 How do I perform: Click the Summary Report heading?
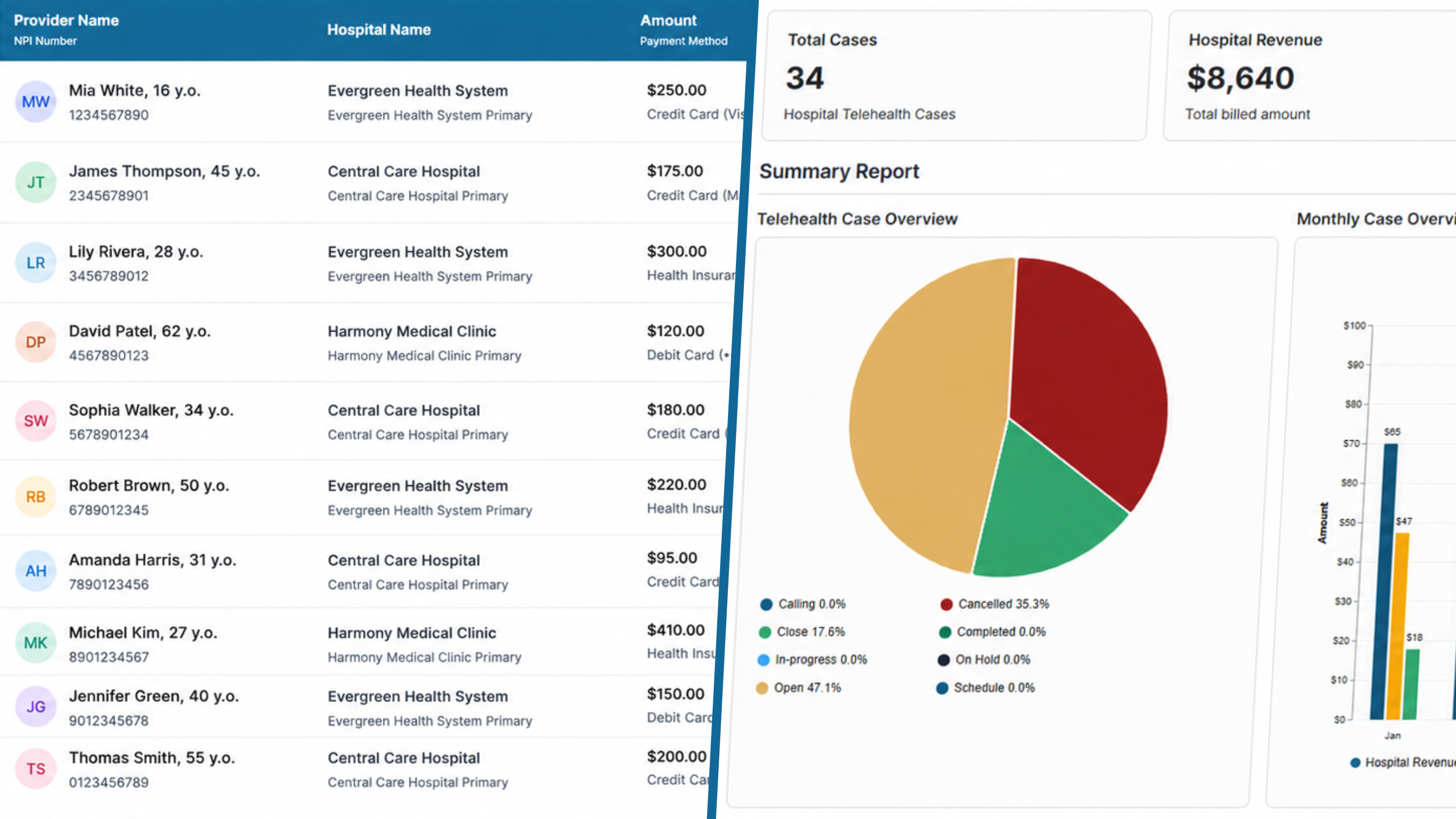(x=839, y=171)
